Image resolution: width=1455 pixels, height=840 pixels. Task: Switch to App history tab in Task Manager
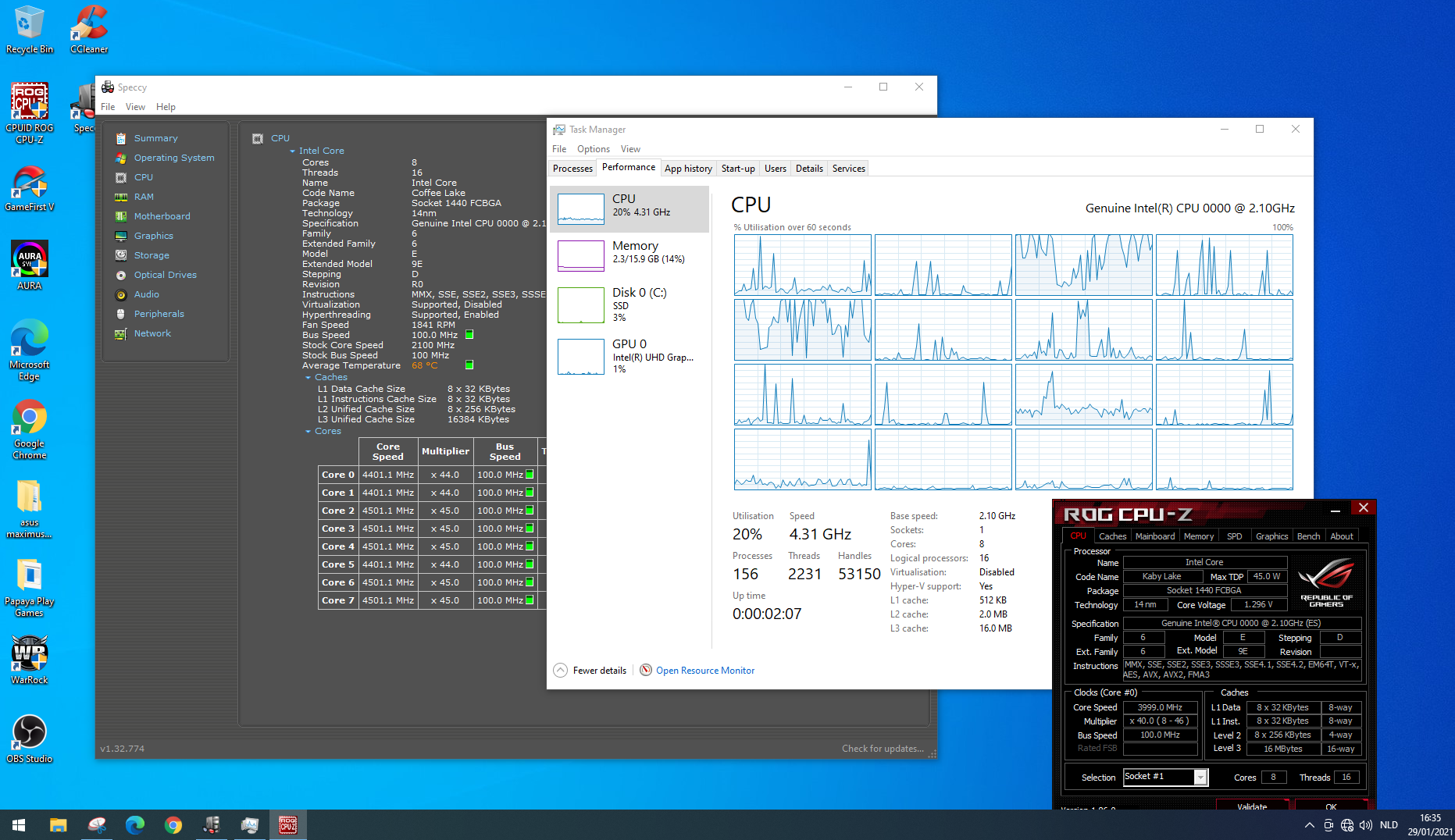coord(688,169)
